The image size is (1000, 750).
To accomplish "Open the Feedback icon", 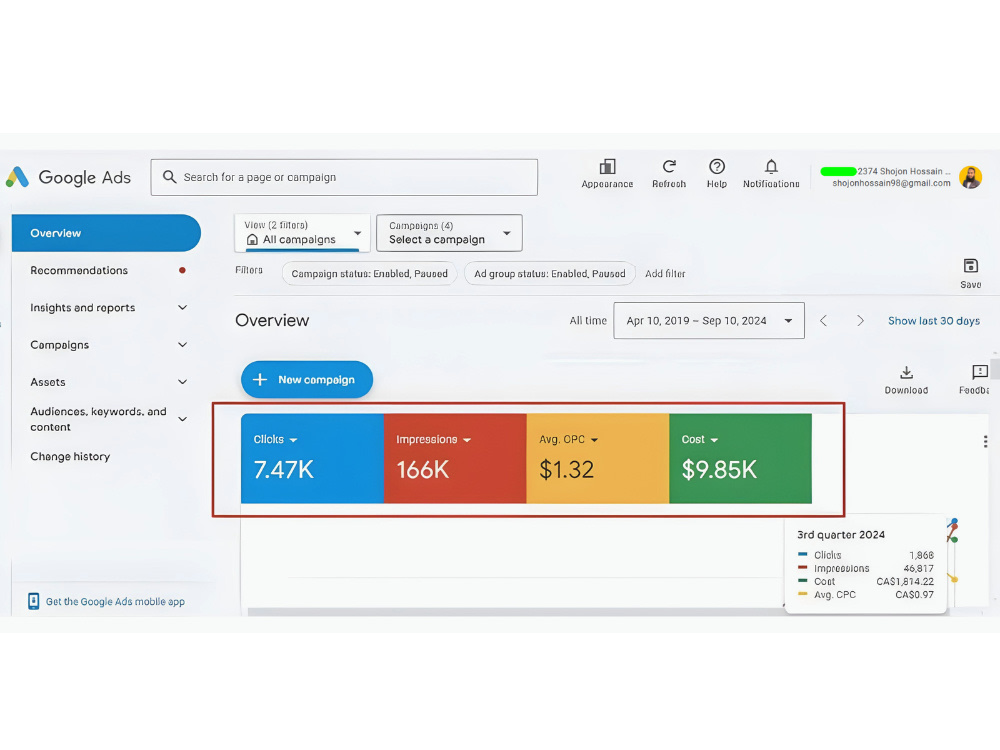I will 980,372.
